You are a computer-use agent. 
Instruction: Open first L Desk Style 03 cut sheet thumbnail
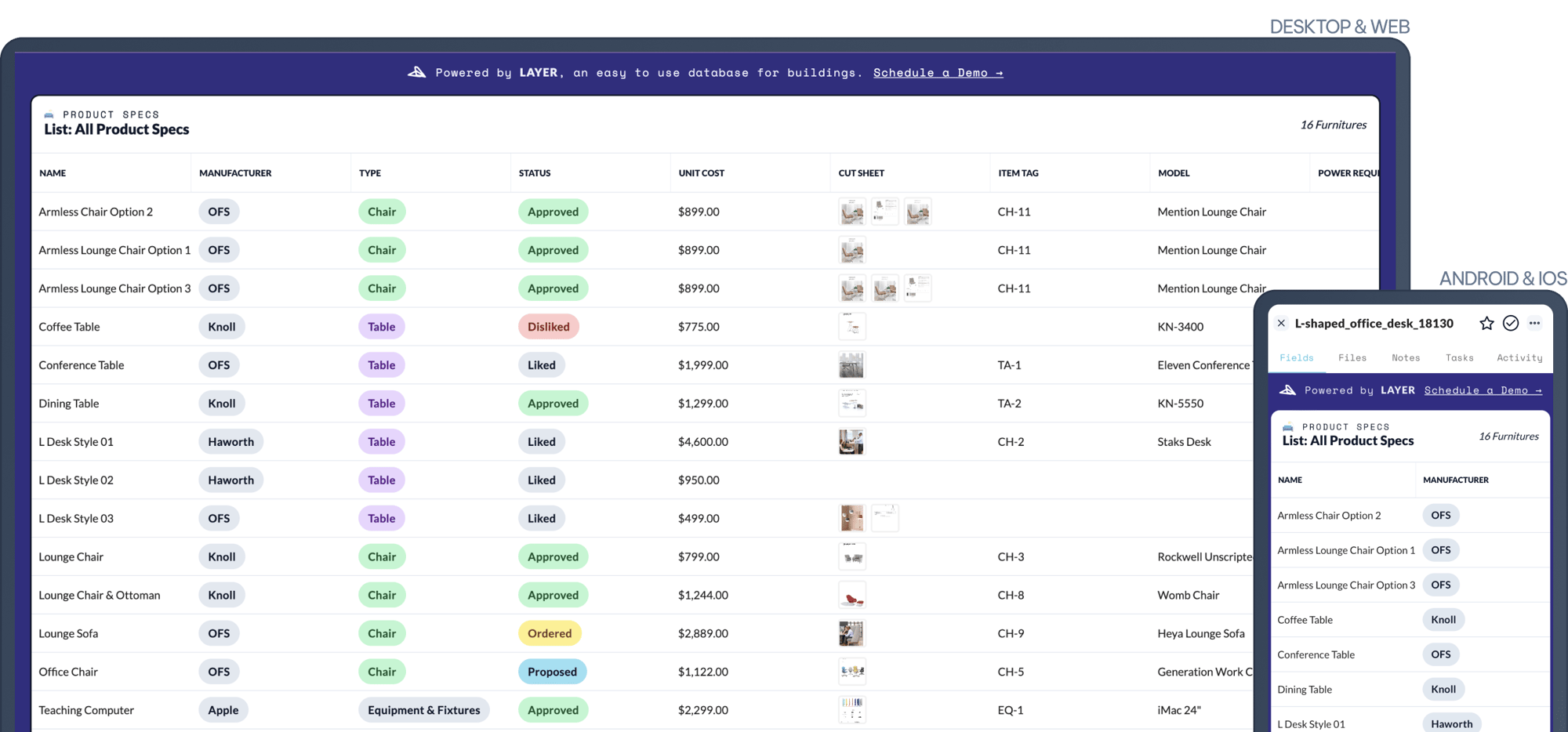pyautogui.click(x=852, y=518)
